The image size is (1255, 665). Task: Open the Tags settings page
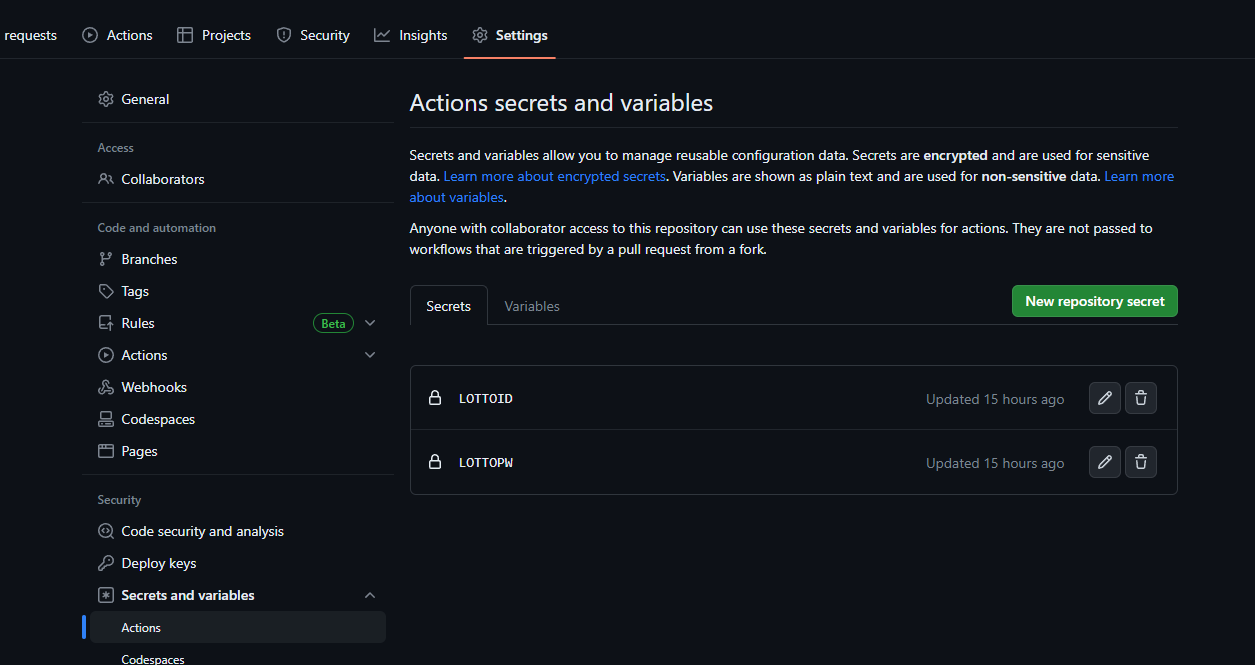(x=135, y=291)
